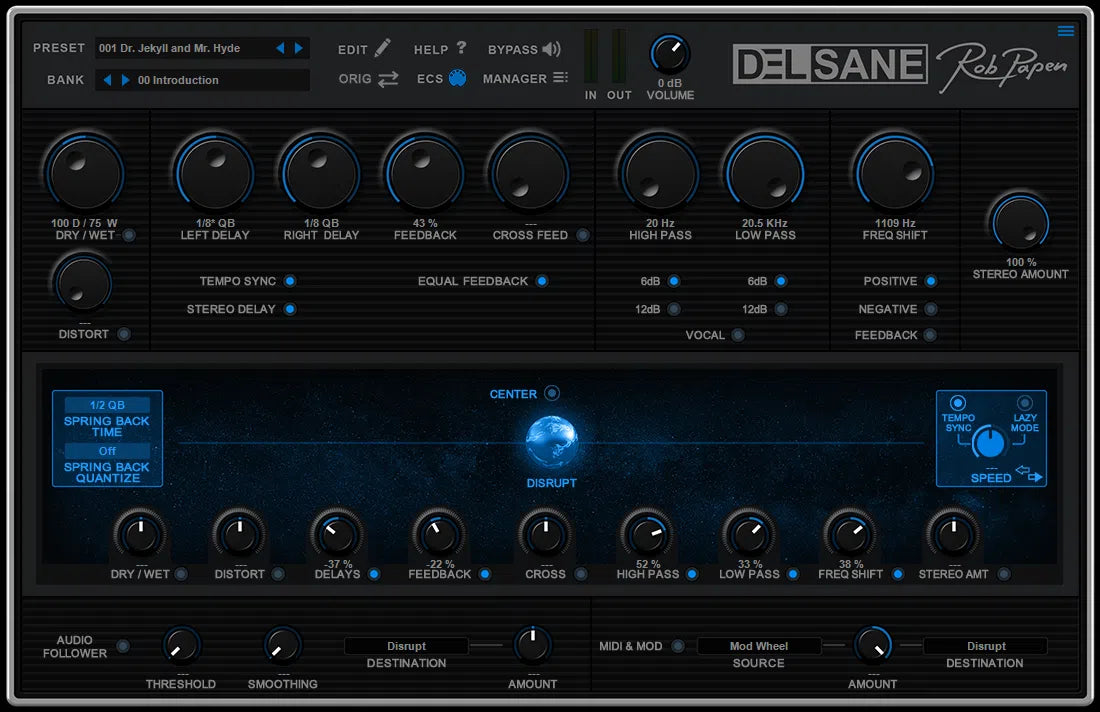Open Help via the question mark icon

tap(459, 48)
